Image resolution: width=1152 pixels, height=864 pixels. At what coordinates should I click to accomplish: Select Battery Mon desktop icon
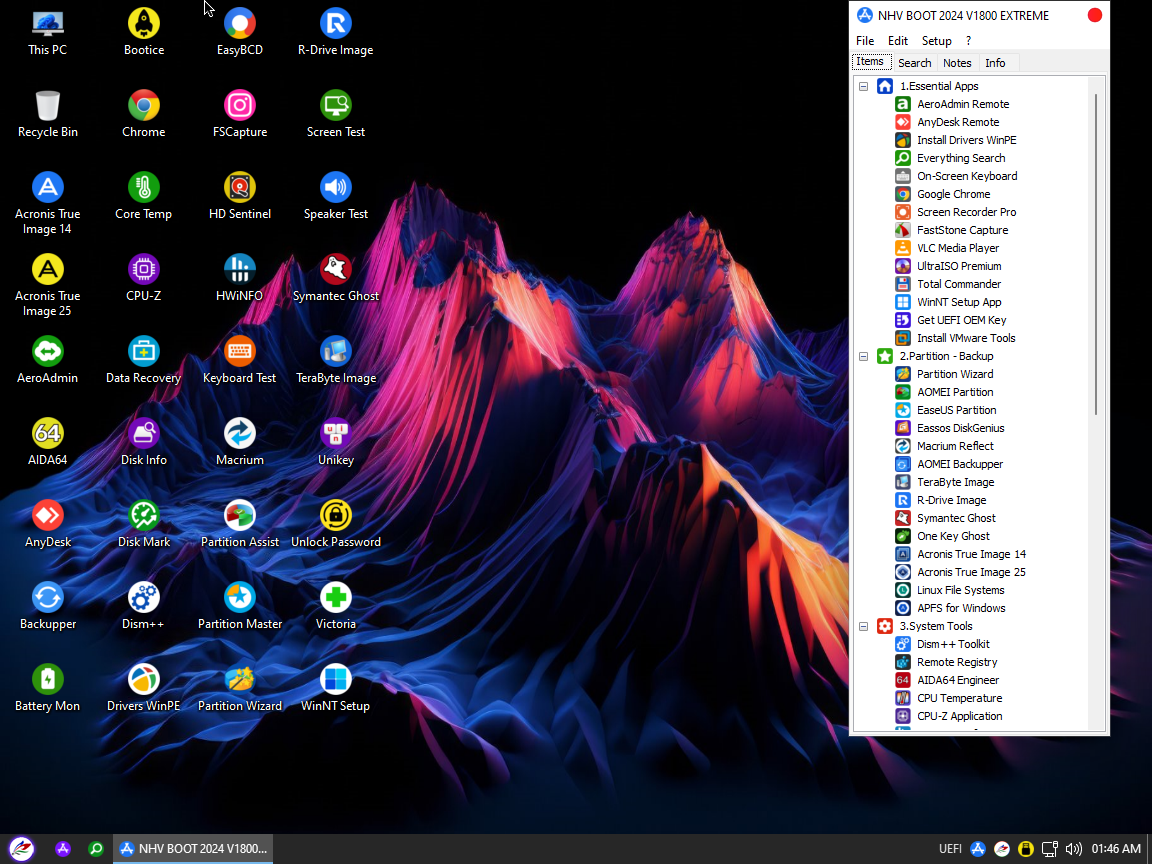(x=48, y=689)
